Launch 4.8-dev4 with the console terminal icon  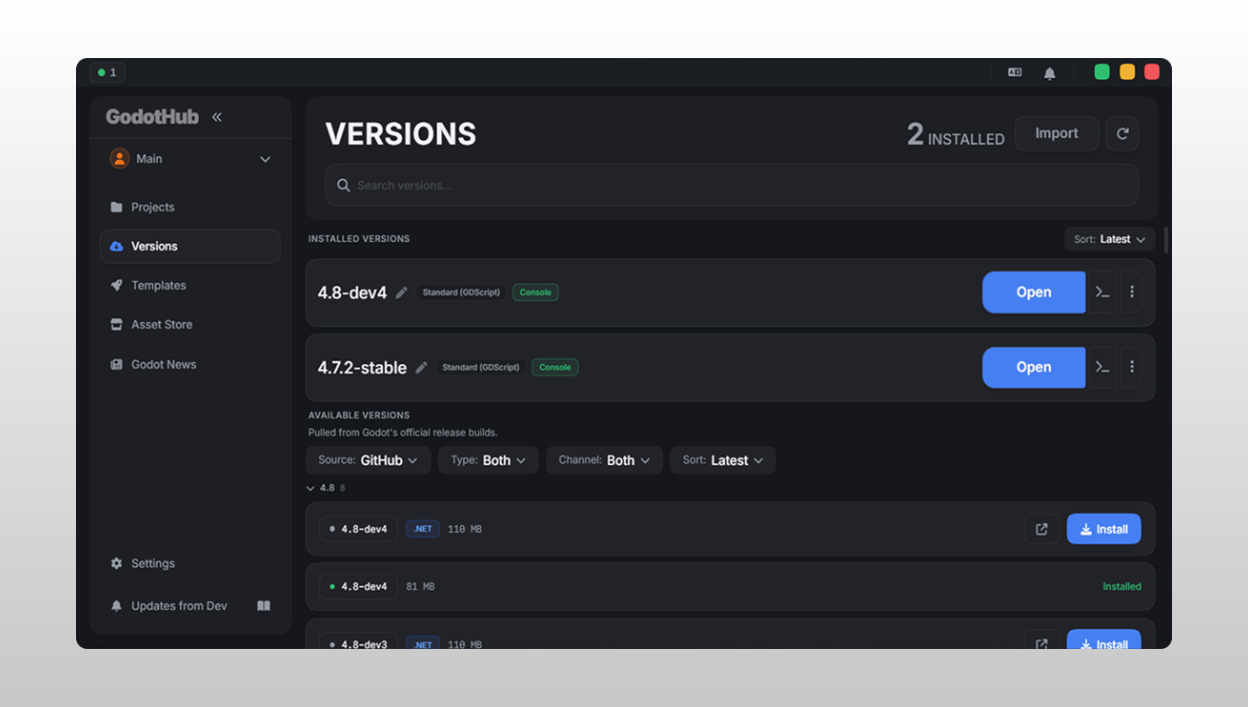point(1103,292)
